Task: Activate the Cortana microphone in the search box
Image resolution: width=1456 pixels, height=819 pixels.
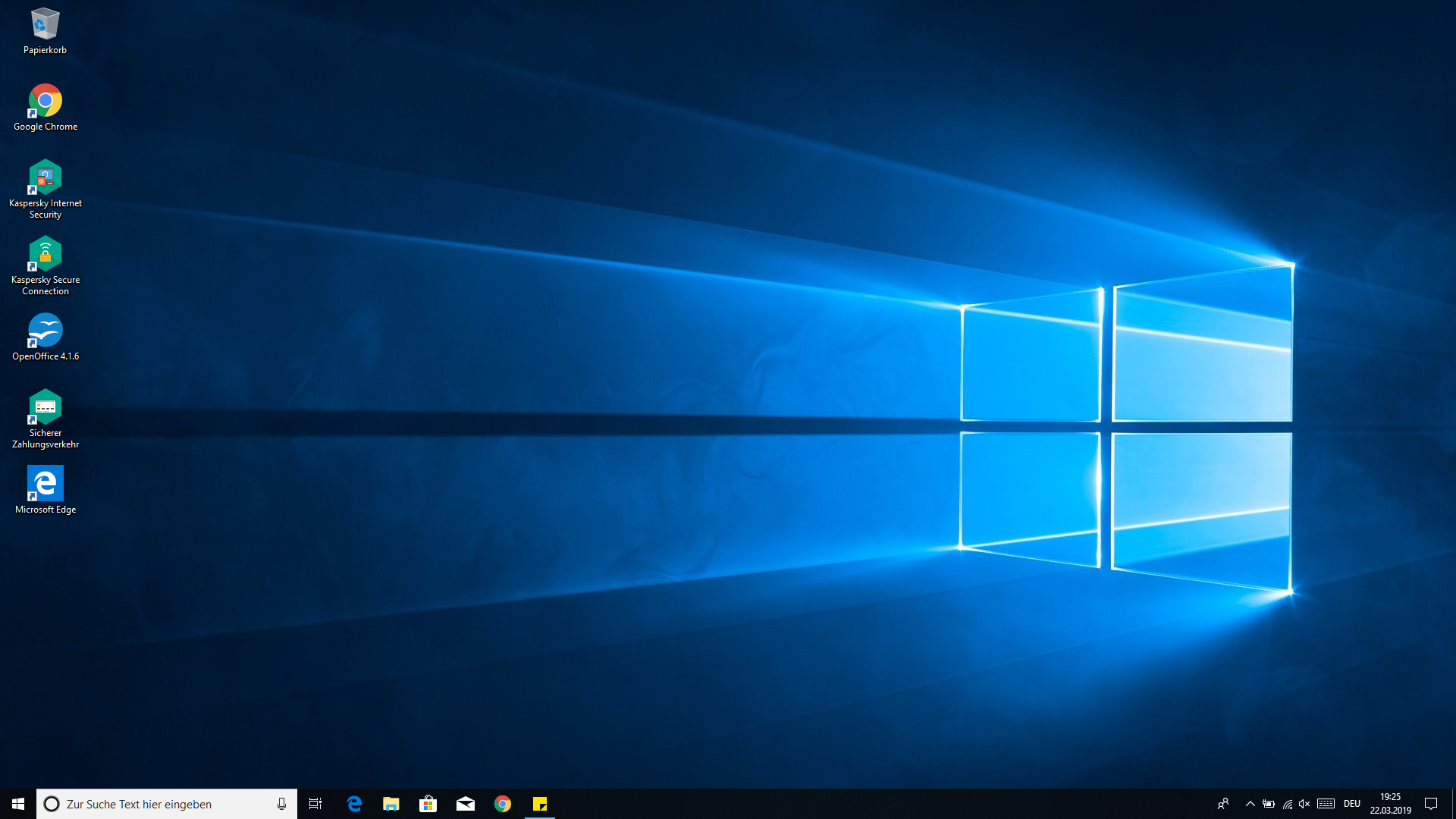Action: 281,804
